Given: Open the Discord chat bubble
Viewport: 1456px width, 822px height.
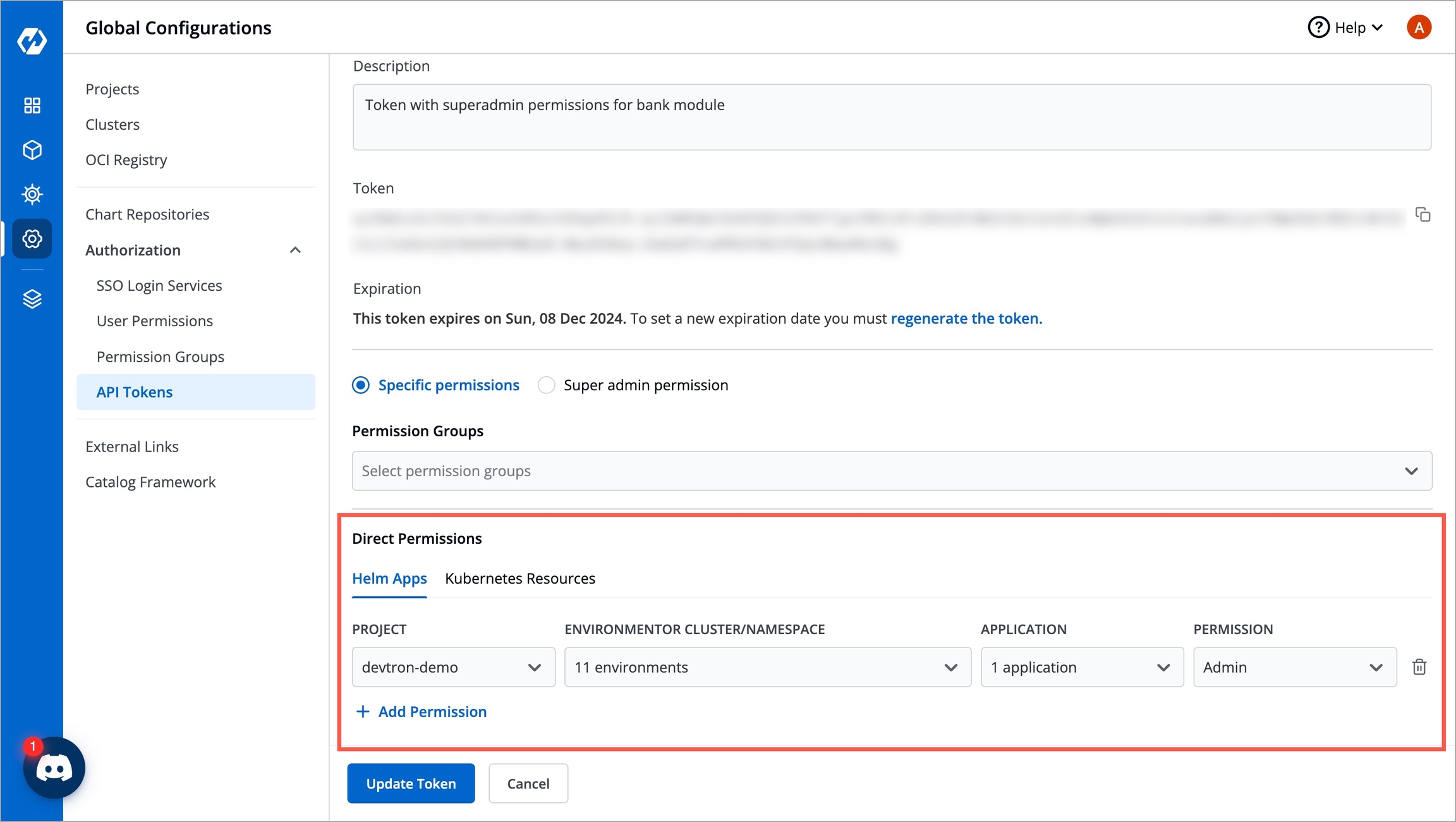Looking at the screenshot, I should click(x=54, y=768).
